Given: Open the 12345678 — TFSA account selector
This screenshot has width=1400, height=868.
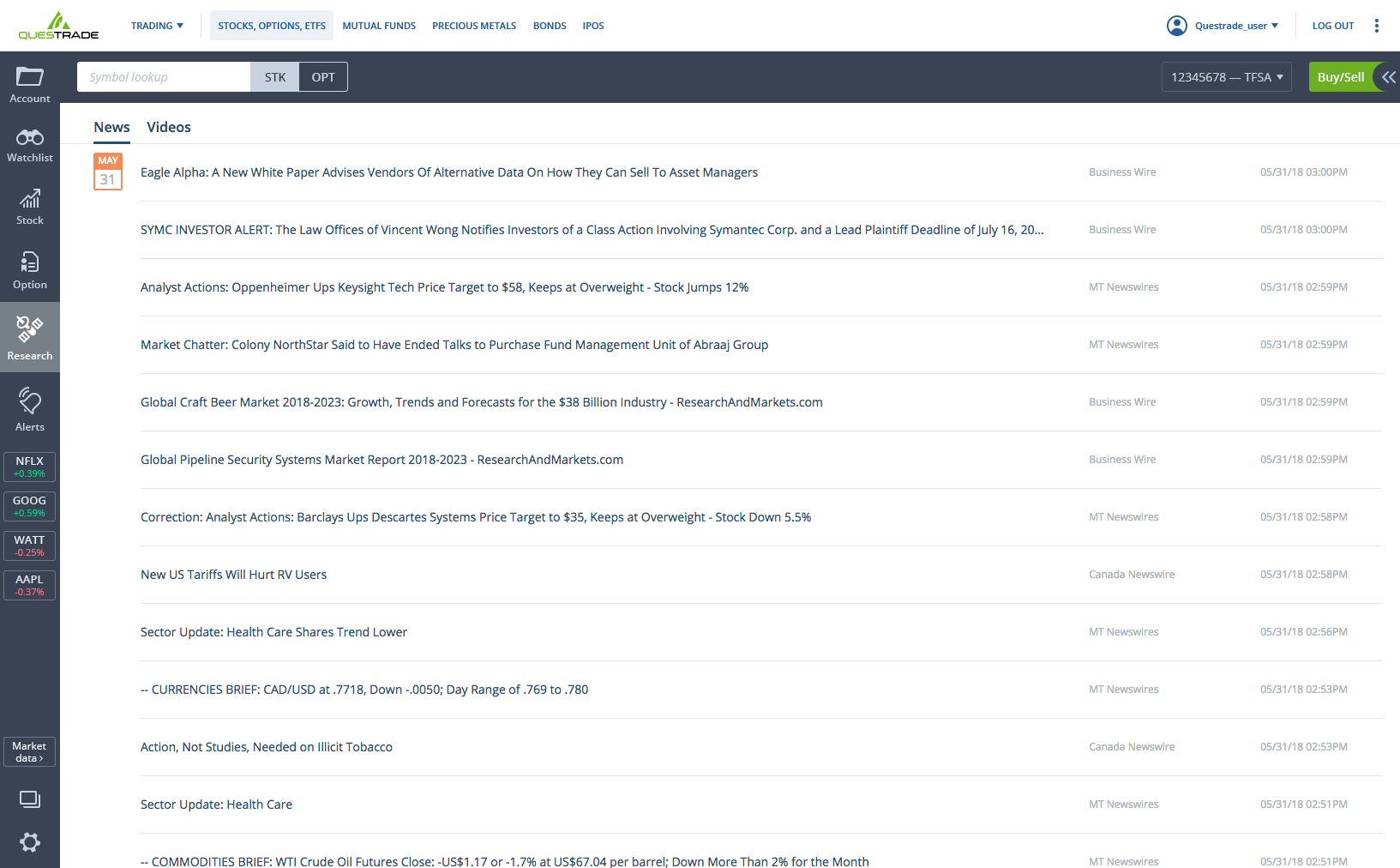Looking at the screenshot, I should pos(1227,77).
